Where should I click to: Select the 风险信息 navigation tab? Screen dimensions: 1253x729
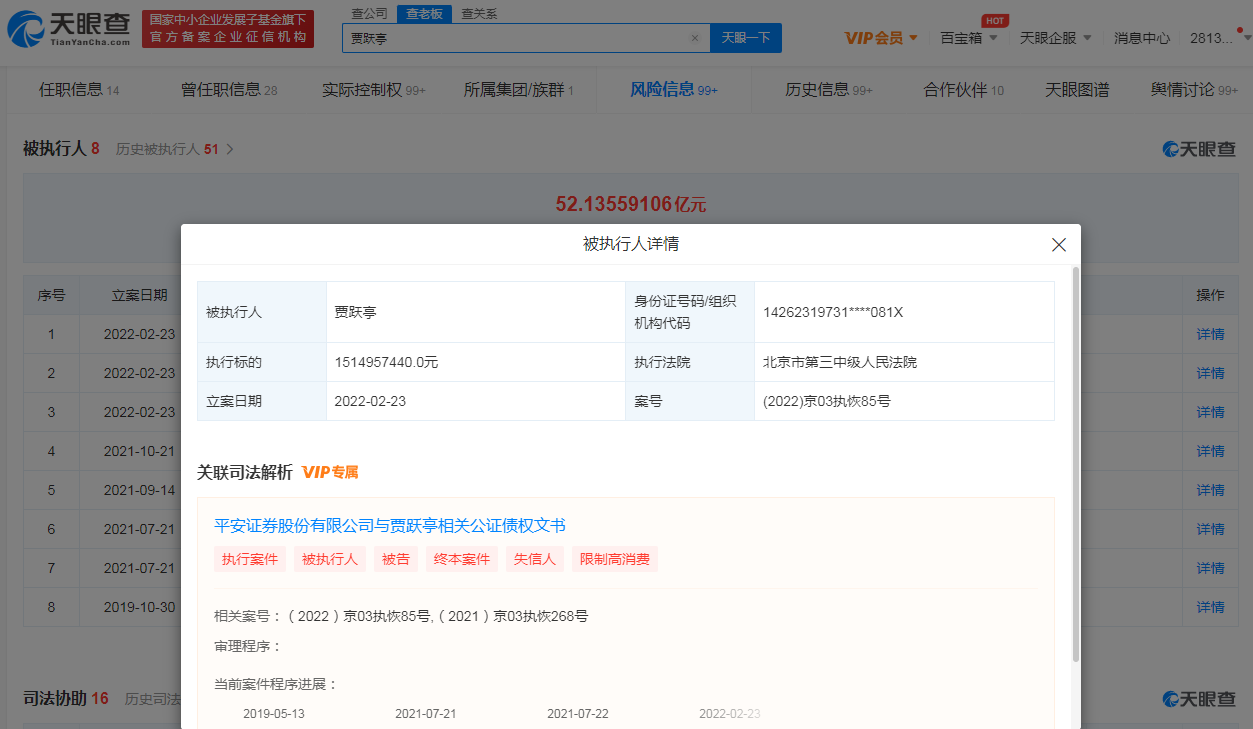pos(673,90)
